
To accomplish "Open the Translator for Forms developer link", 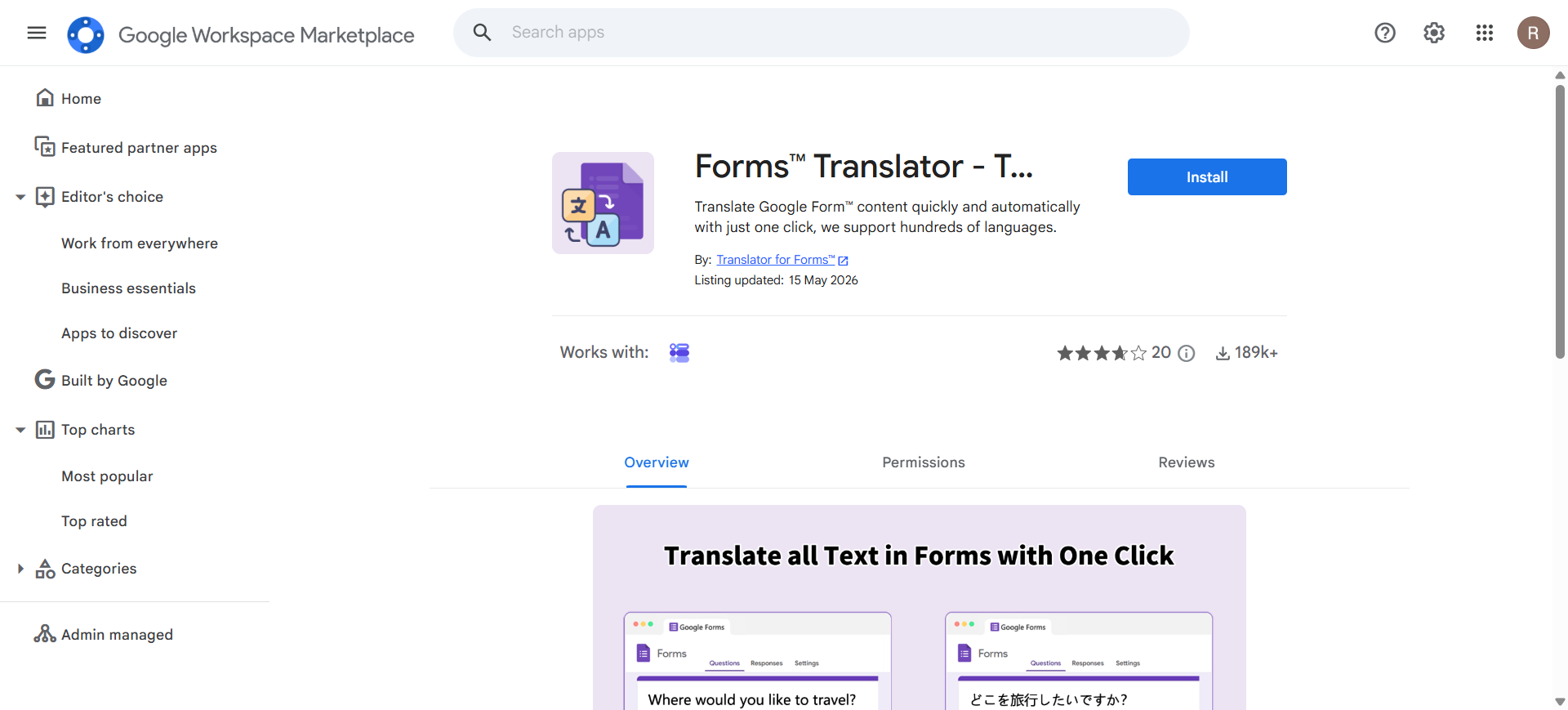I will tap(776, 260).
